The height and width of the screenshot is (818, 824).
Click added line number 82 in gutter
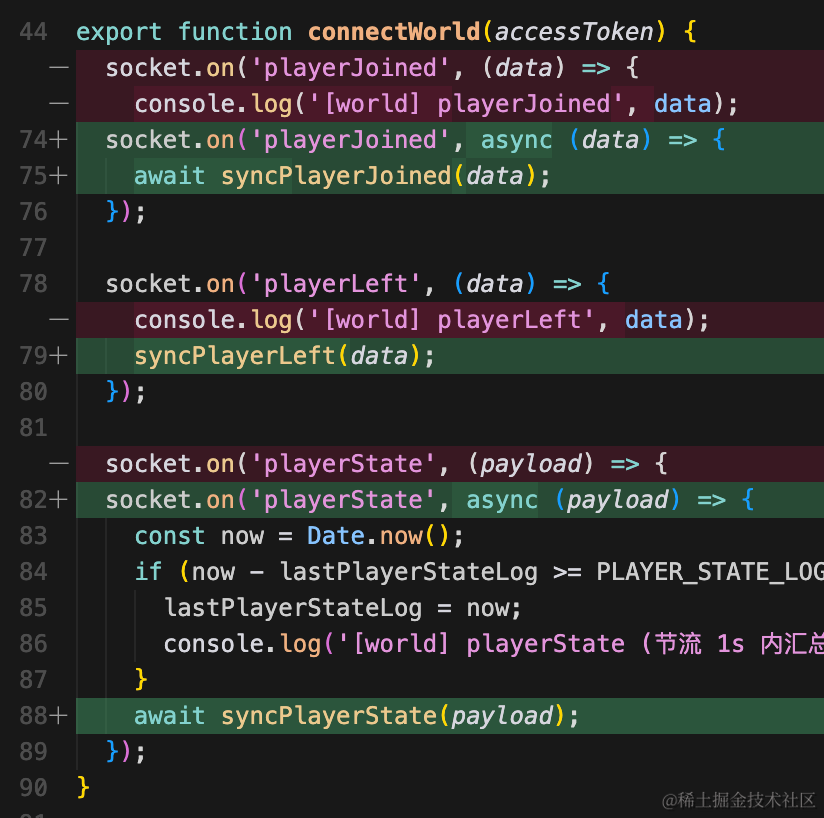tap(34, 500)
